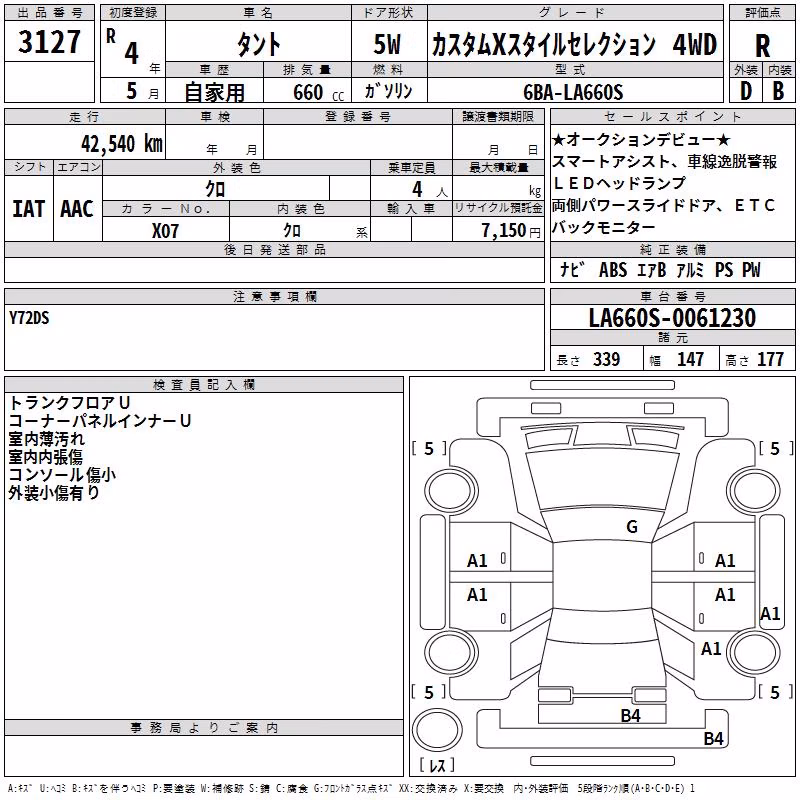This screenshot has height=800, width=800.
Task: Select the model code 6BA-LA660S
Action: click(573, 92)
